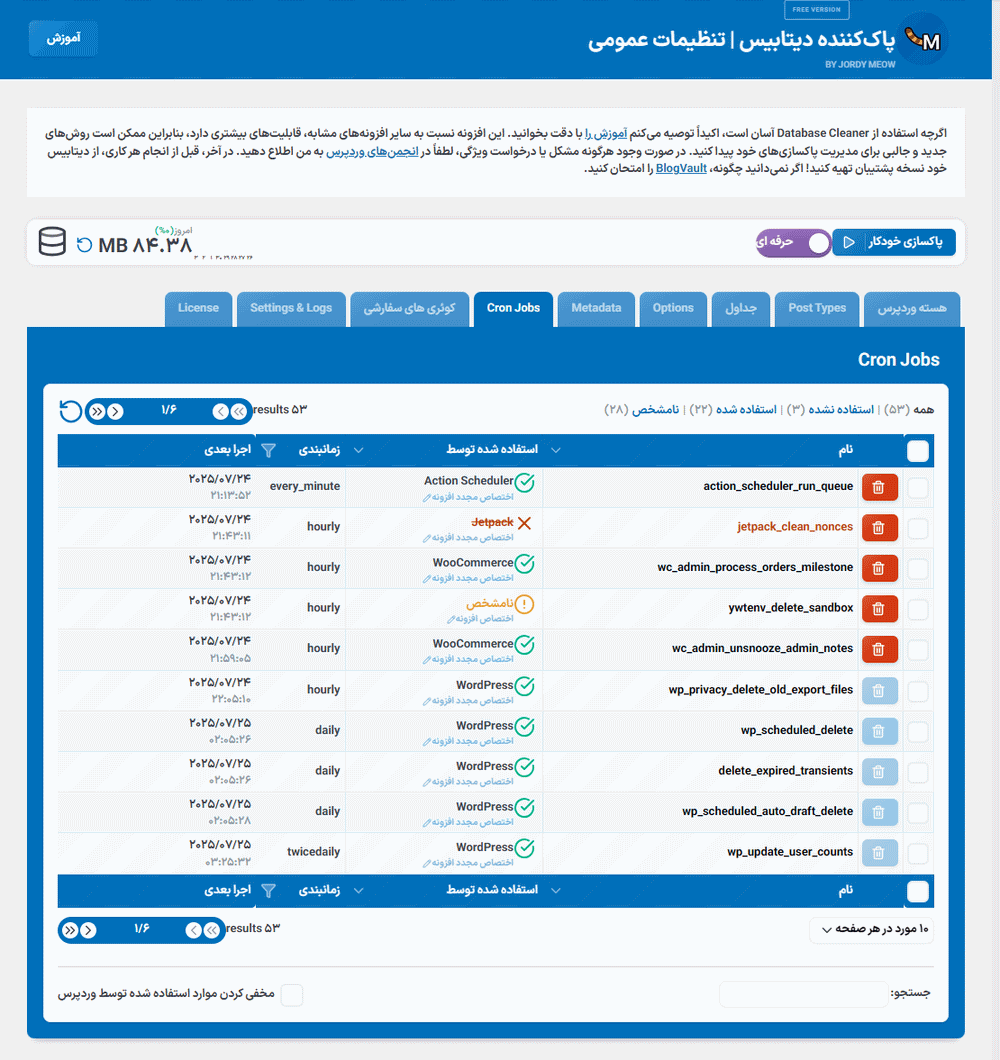1000x1060 pixels.
Task: Check the select-all checkbox in the table header
Action: pos(917,451)
